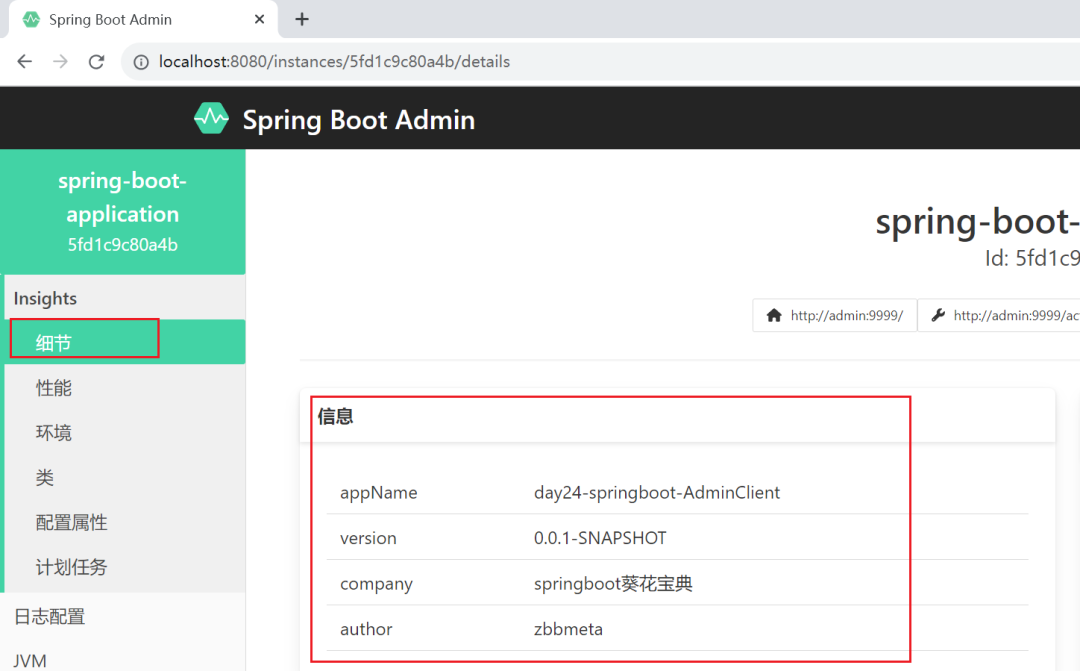The image size is (1080, 671).
Task: Click the browser forward arrow
Action: (61, 62)
